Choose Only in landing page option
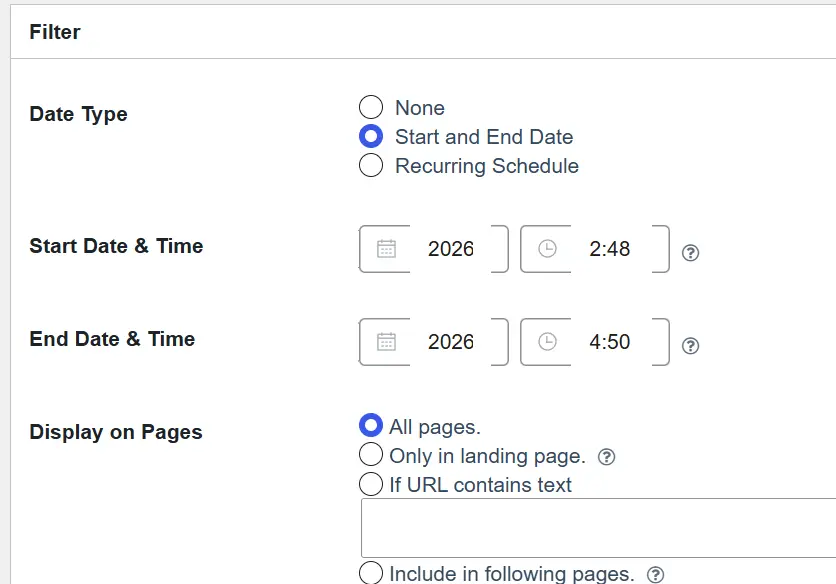This screenshot has height=584, width=836. pyautogui.click(x=371, y=454)
